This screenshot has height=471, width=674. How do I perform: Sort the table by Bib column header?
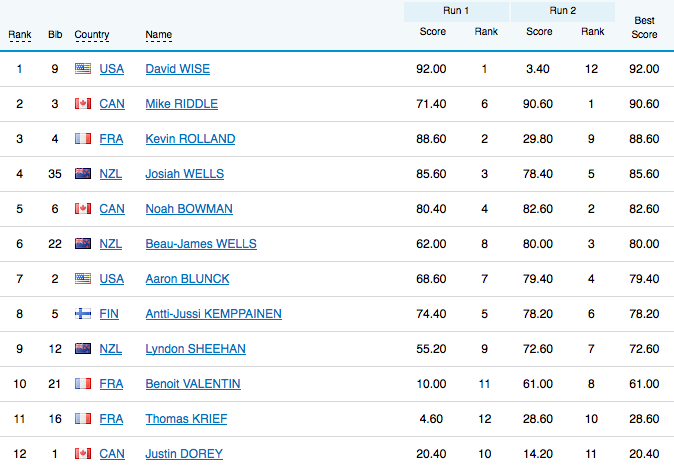coord(54,35)
